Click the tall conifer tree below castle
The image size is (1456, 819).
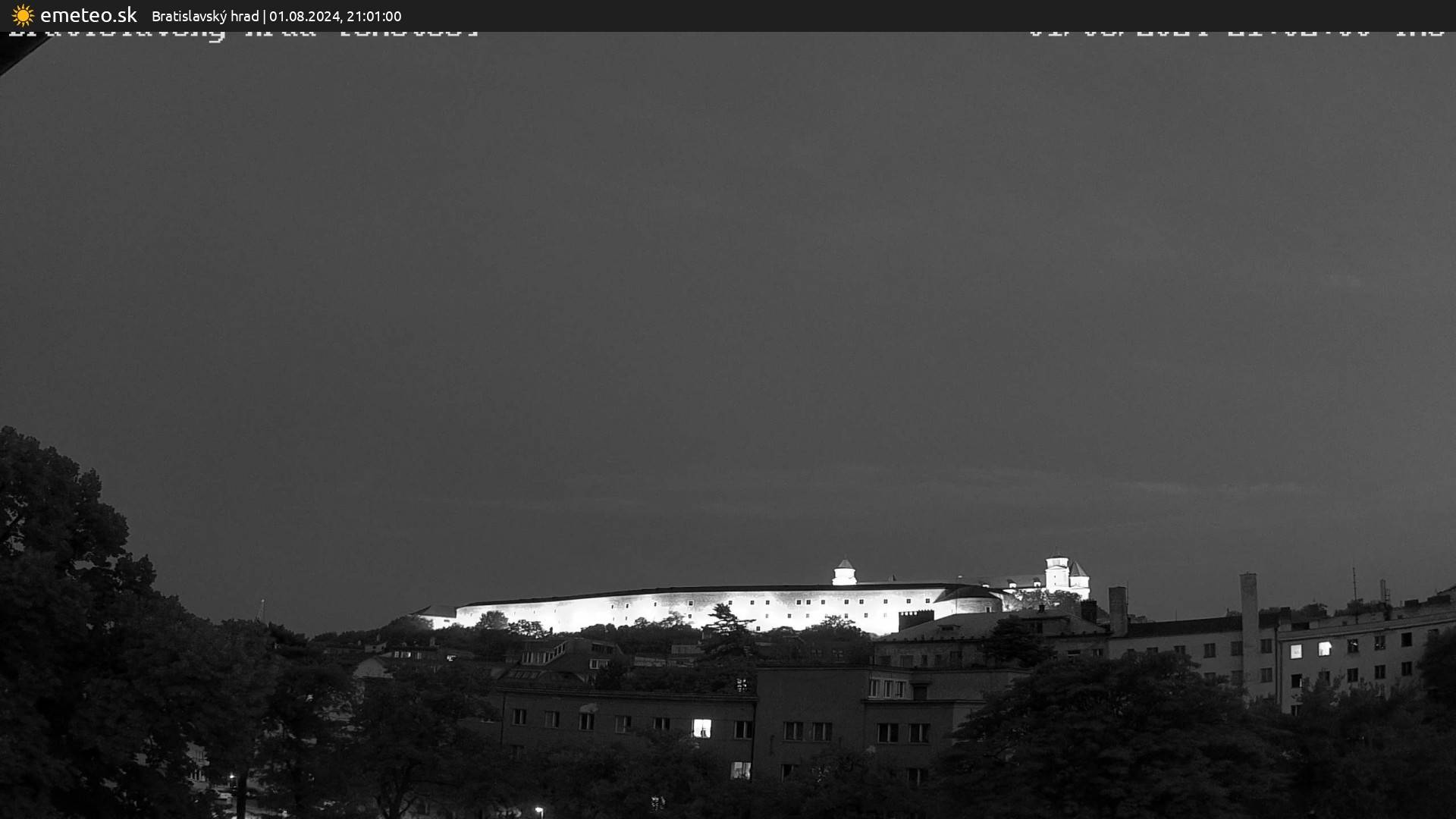726,629
